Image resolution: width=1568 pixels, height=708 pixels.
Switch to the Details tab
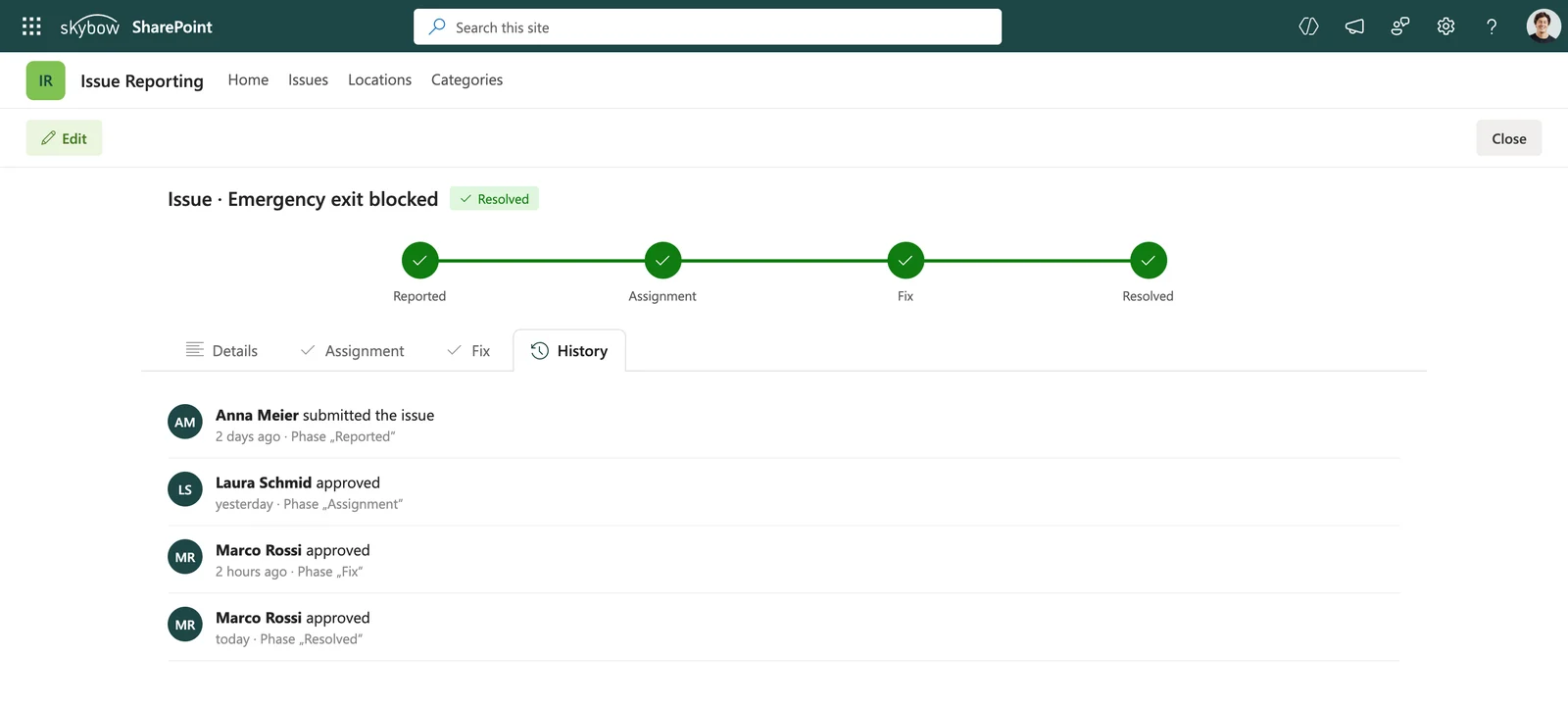tap(221, 351)
